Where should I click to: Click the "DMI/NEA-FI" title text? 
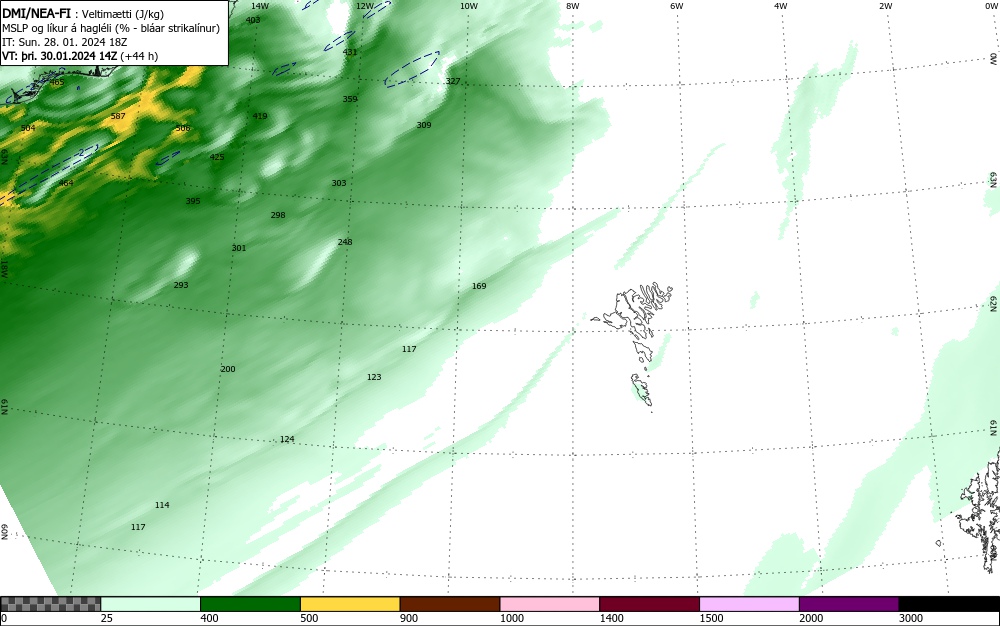[36, 13]
